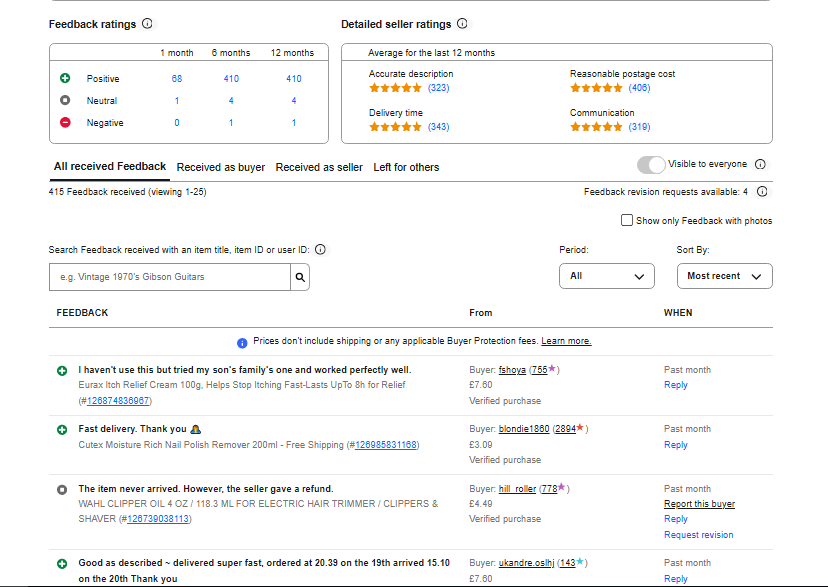Click neutral icon on item never arrived row
The width and height of the screenshot is (828, 587).
pyautogui.click(x=62, y=490)
